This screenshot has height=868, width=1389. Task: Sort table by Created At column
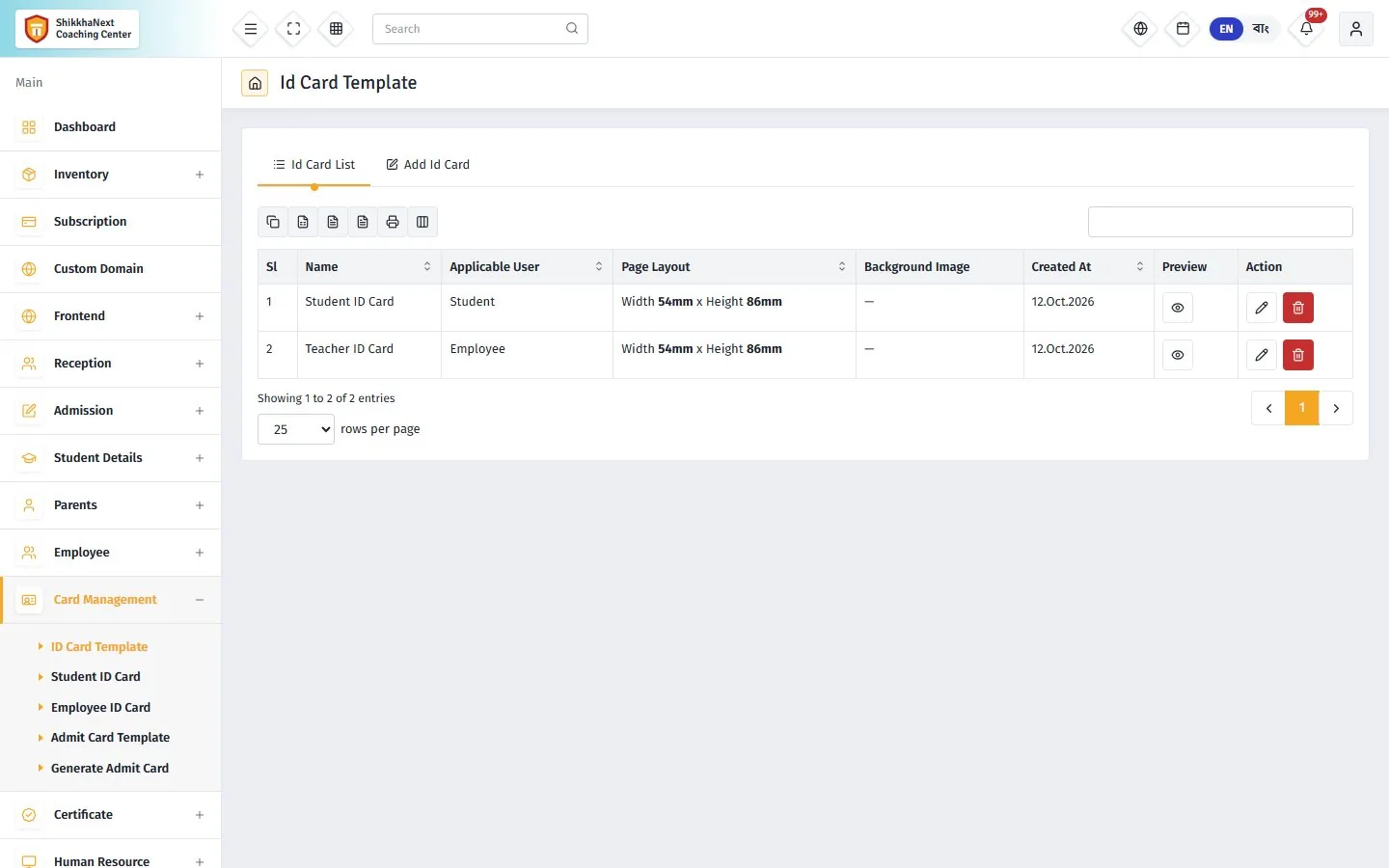point(1089,267)
